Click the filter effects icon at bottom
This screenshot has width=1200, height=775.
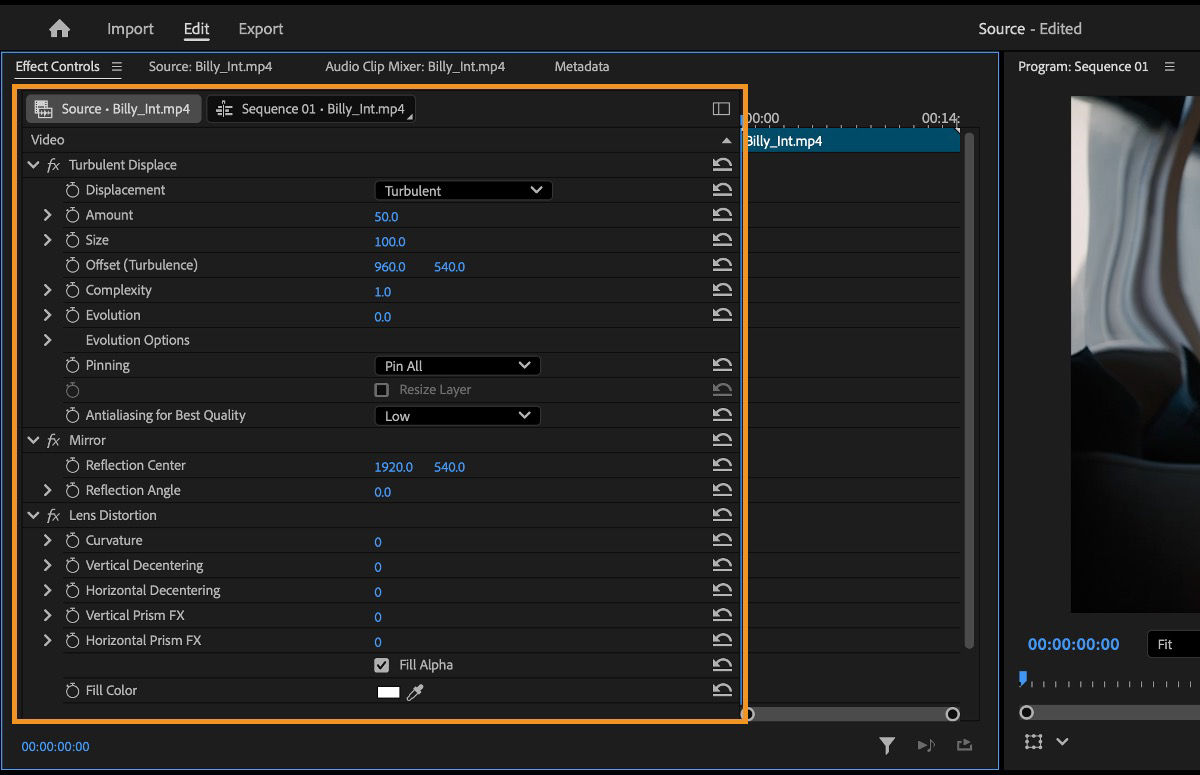tap(887, 745)
